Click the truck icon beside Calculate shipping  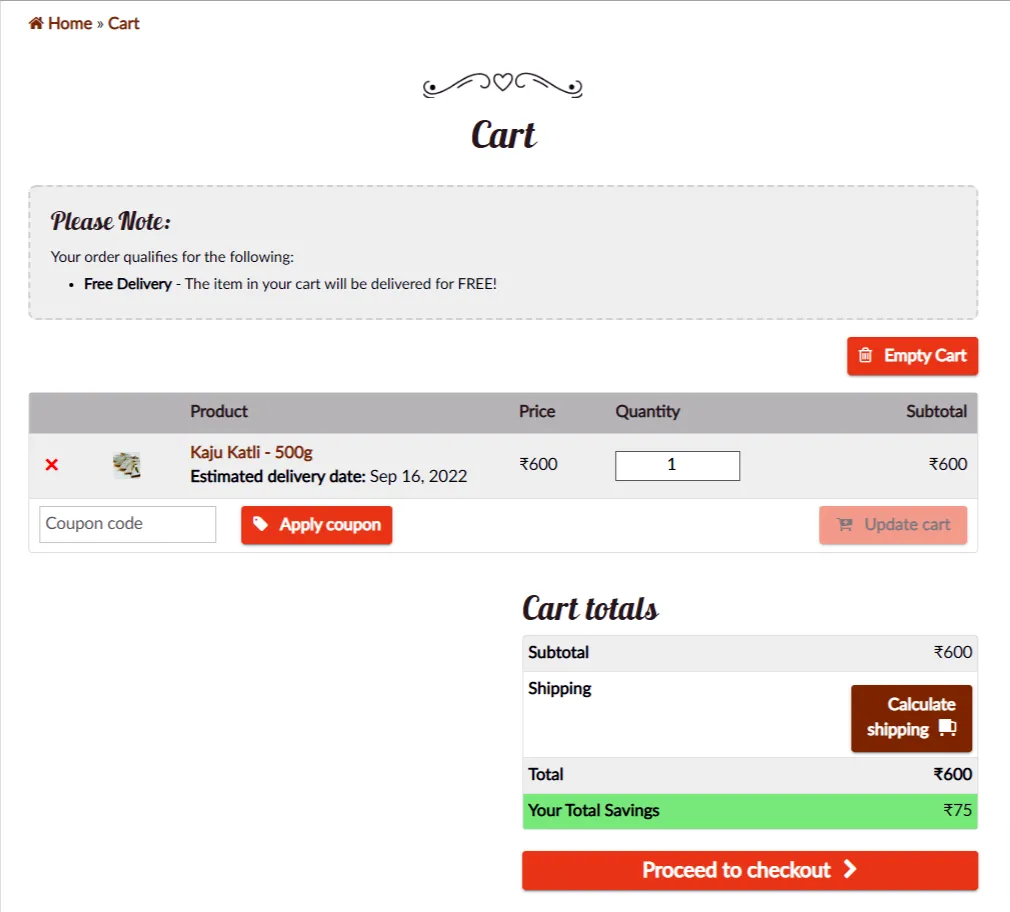coord(948,729)
